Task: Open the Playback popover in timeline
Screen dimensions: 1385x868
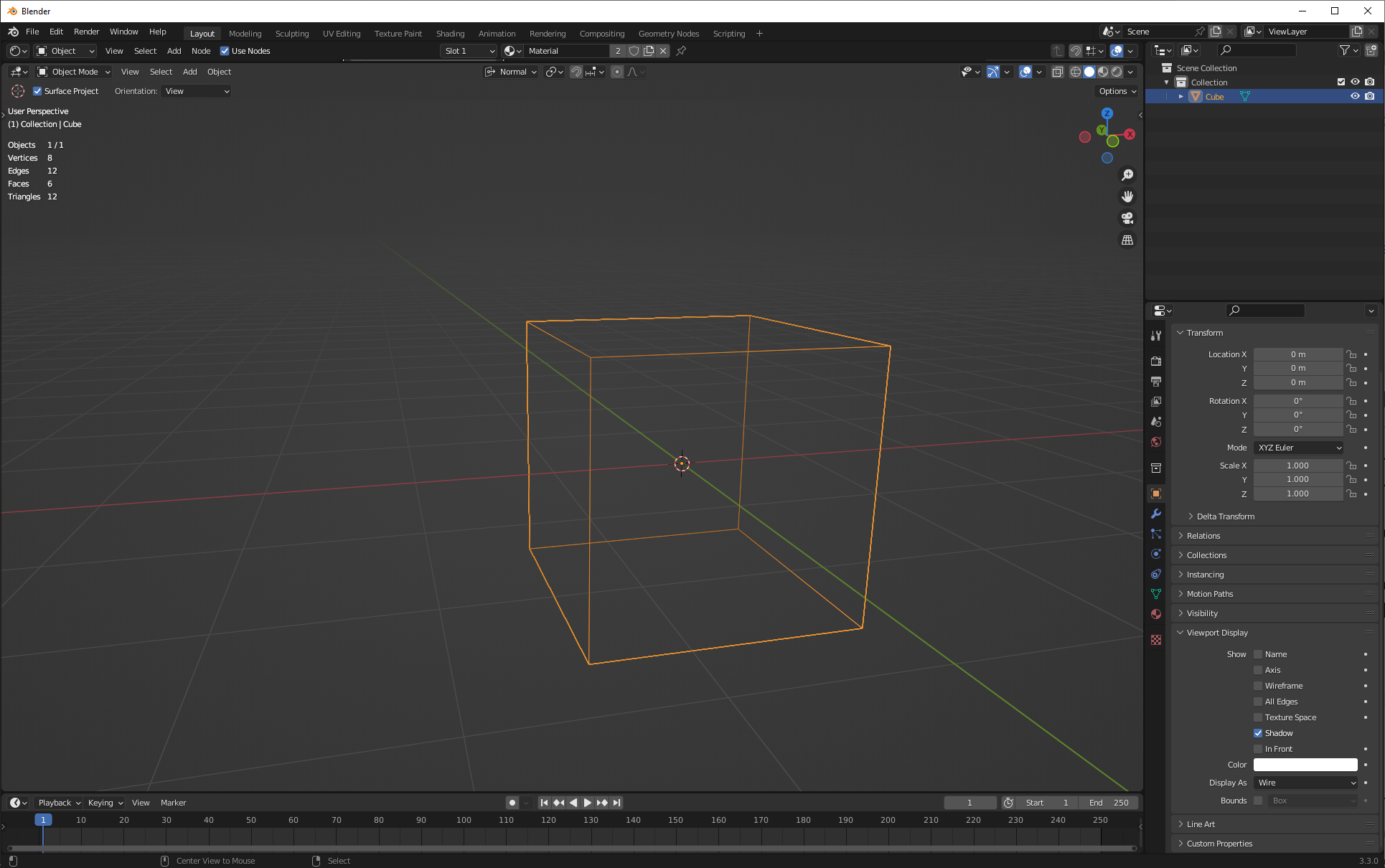Action: point(59,803)
